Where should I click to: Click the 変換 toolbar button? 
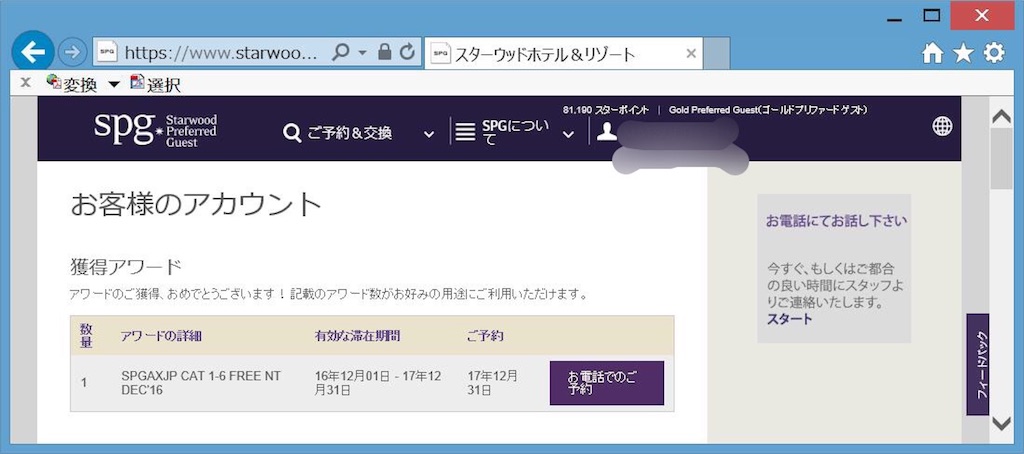tap(72, 84)
